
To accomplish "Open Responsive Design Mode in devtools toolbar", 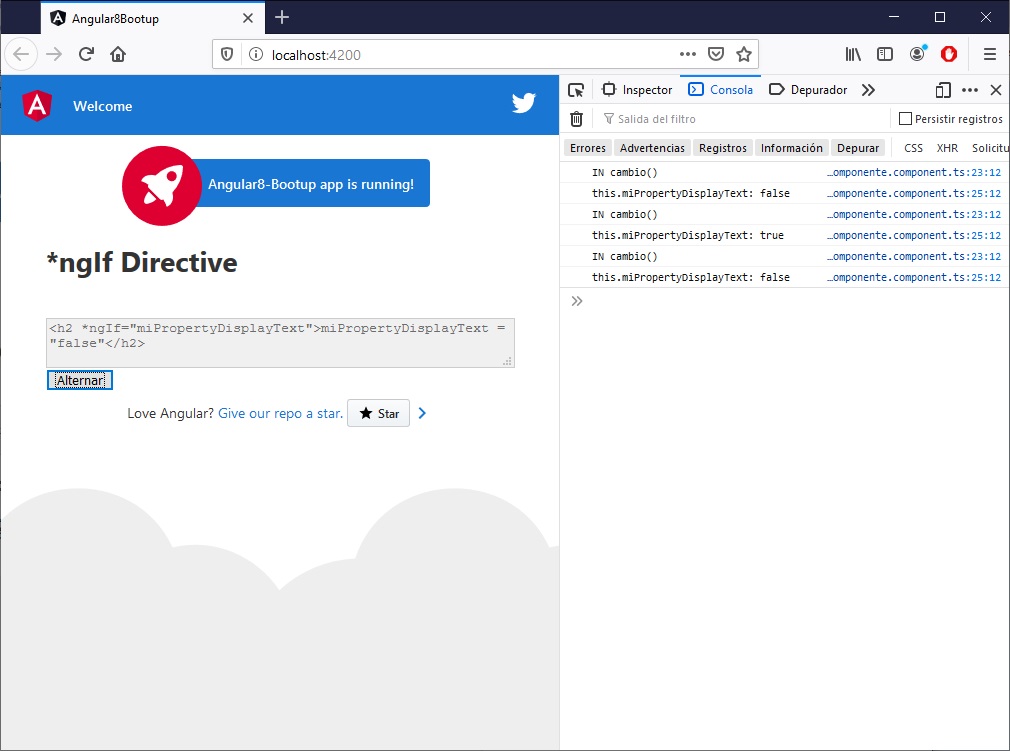I will pyautogui.click(x=941, y=90).
